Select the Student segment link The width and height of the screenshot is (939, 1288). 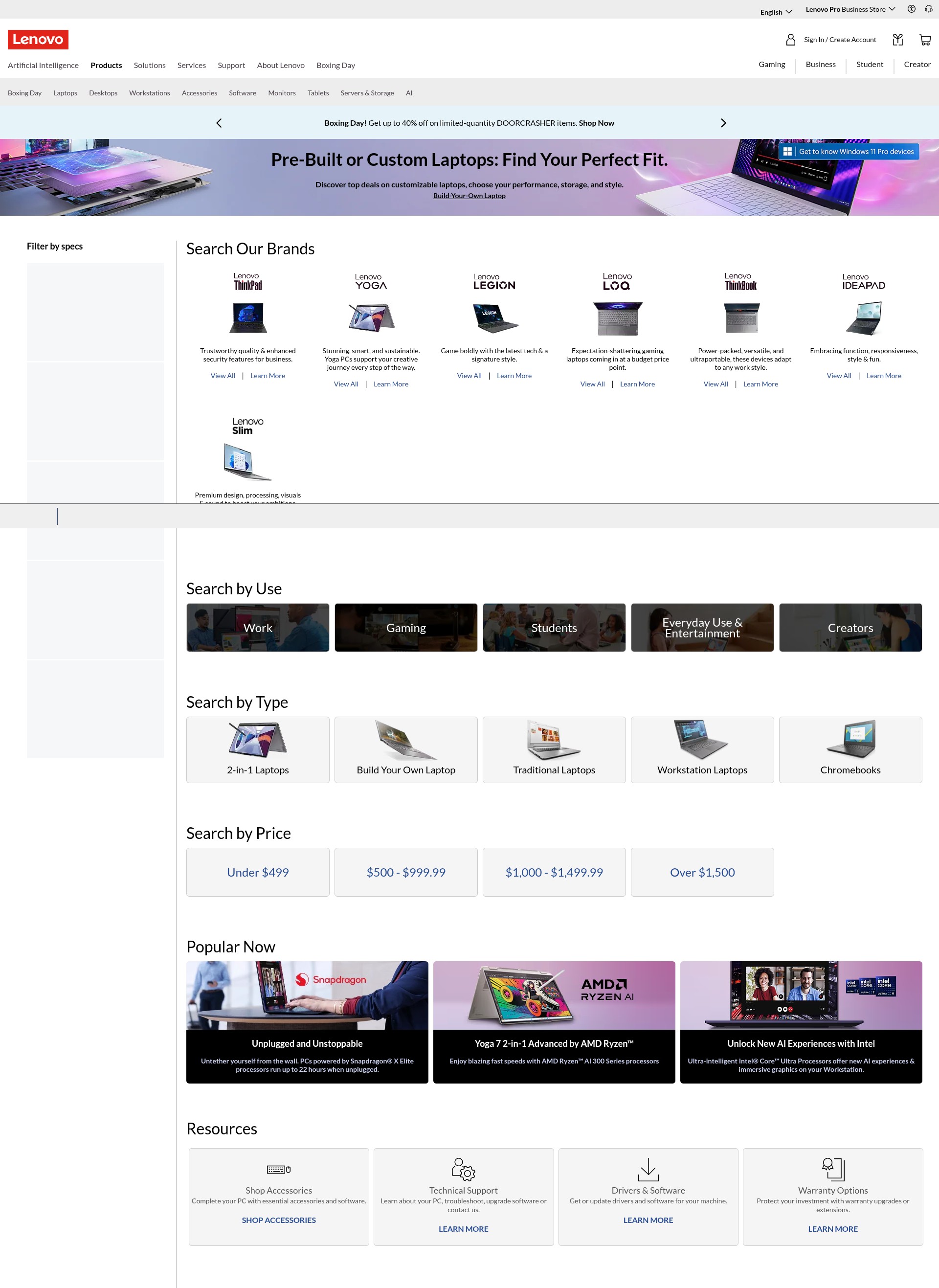click(869, 64)
